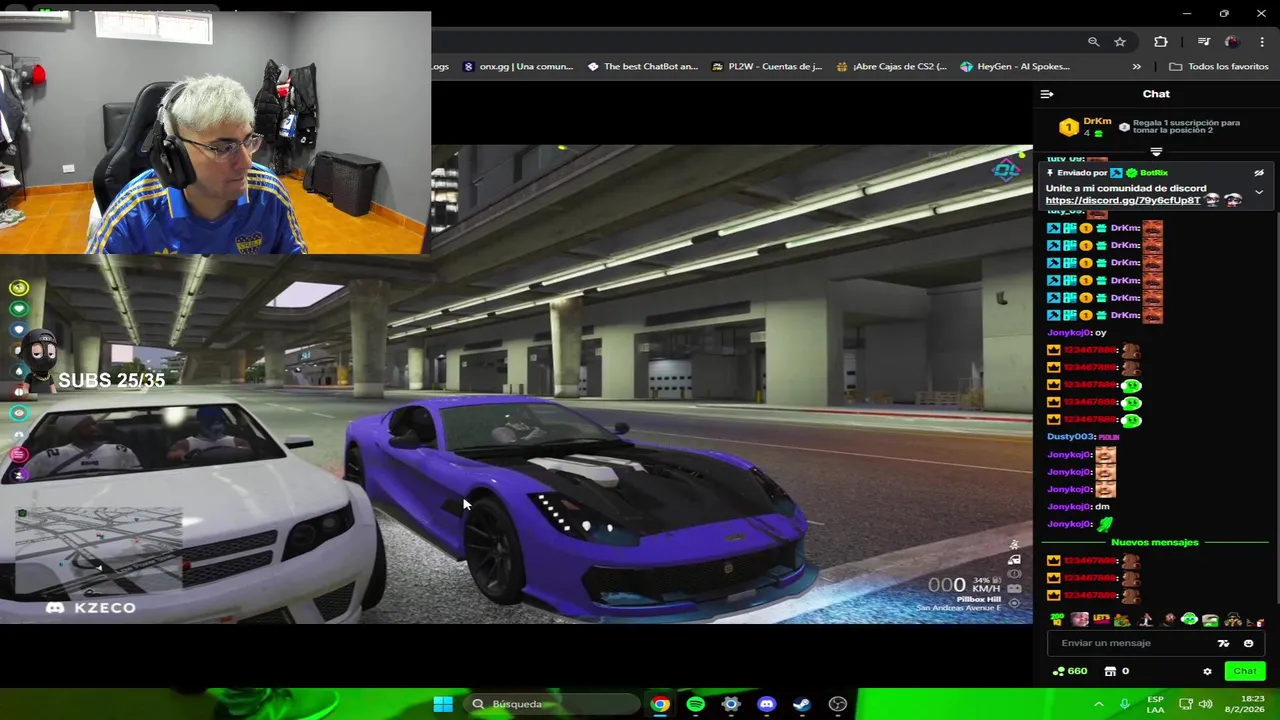Viewport: 1280px width, 720px height.
Task: Open Todos los favoritos folder
Action: (1218, 67)
